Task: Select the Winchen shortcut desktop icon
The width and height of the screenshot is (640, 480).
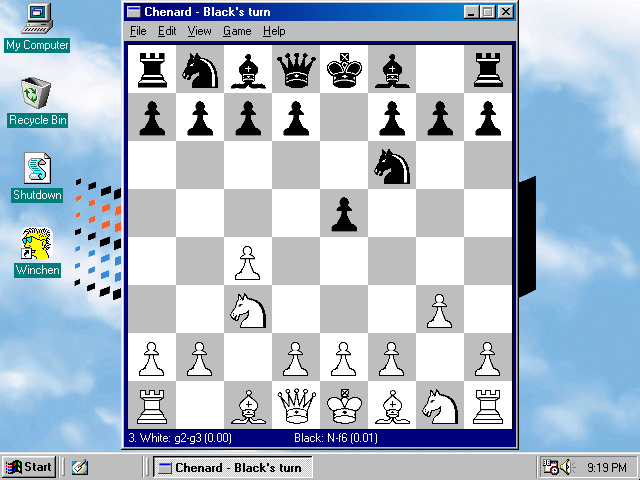Action: (x=37, y=252)
